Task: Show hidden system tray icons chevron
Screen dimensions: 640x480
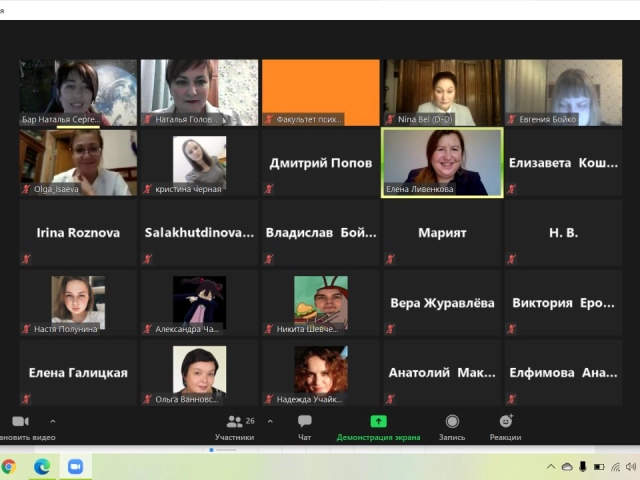Action: (x=551, y=467)
